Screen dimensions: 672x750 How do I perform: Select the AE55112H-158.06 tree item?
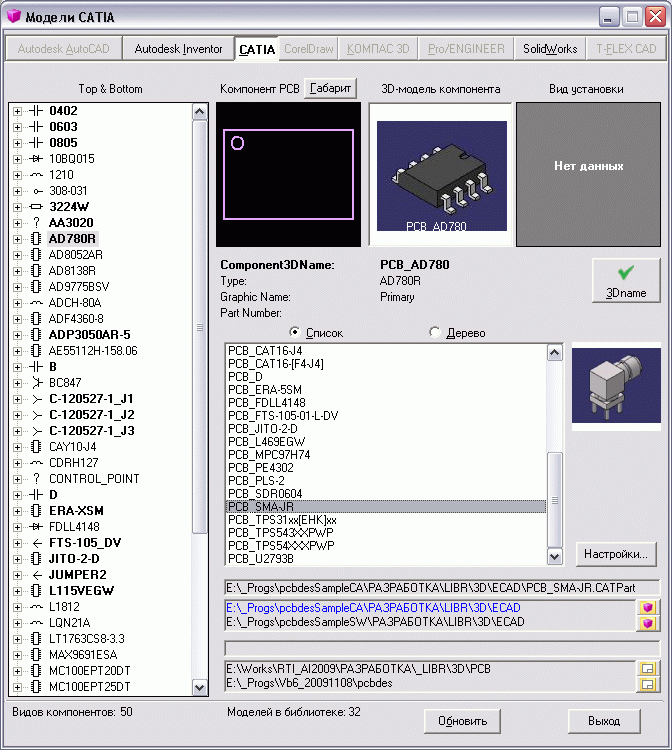(x=93, y=351)
